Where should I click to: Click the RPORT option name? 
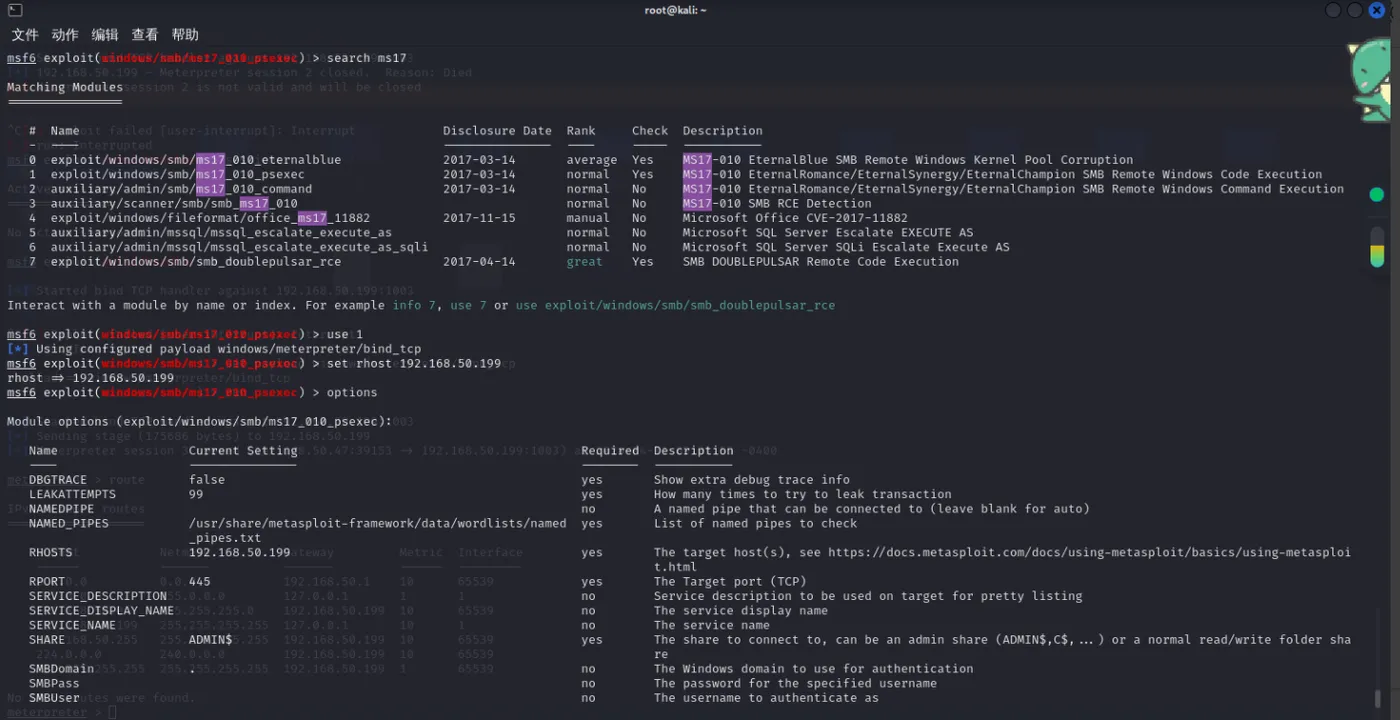[47, 582]
